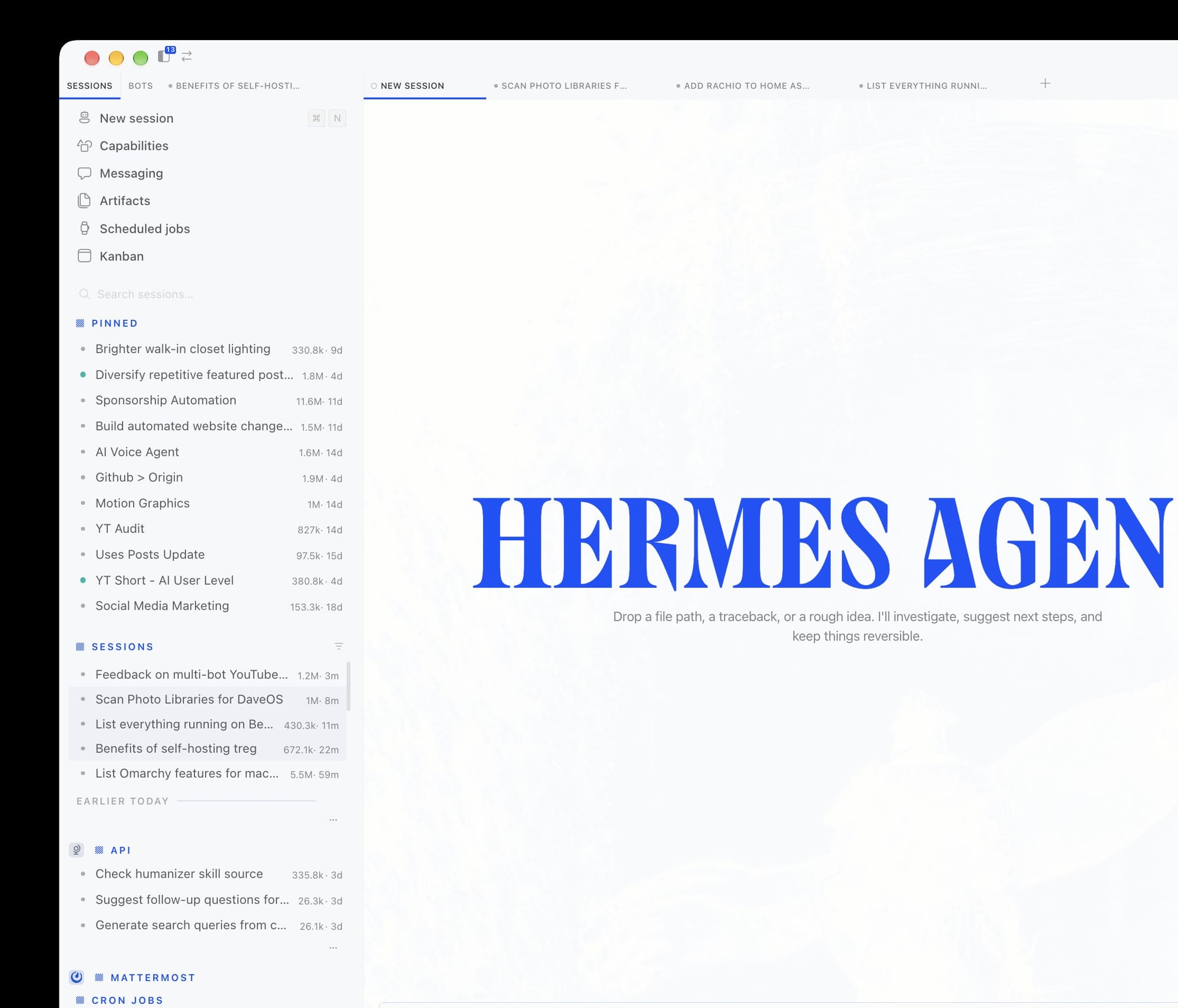
Task: Start a New session from sidebar
Action: (211, 118)
